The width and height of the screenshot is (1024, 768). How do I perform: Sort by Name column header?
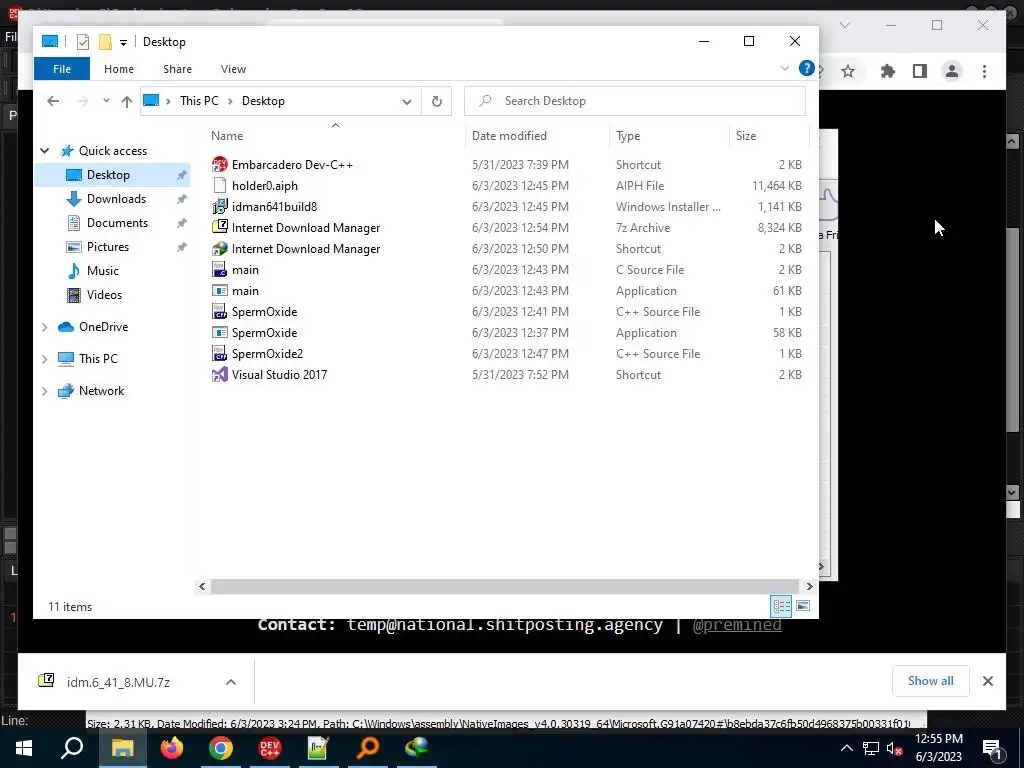(336, 136)
